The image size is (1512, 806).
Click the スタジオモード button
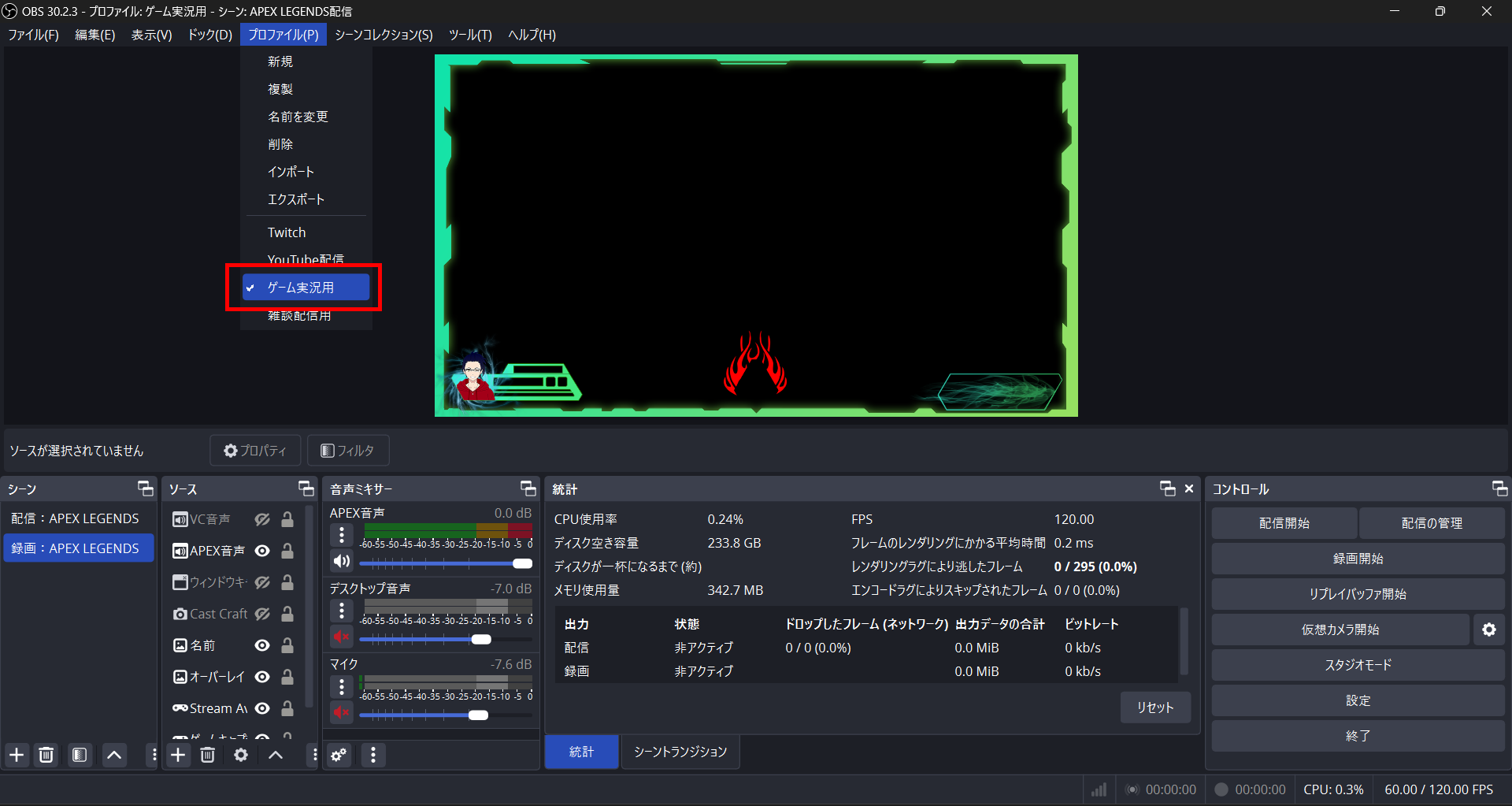[x=1358, y=665]
